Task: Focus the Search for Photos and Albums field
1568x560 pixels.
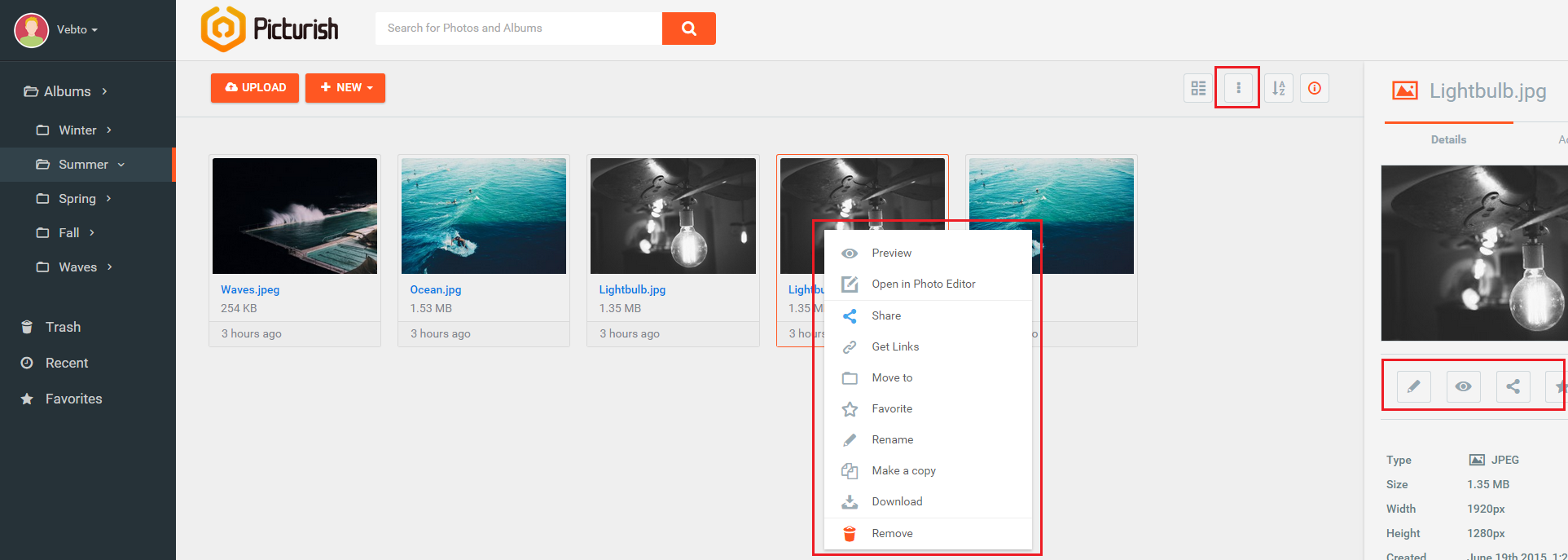Action: (519, 29)
